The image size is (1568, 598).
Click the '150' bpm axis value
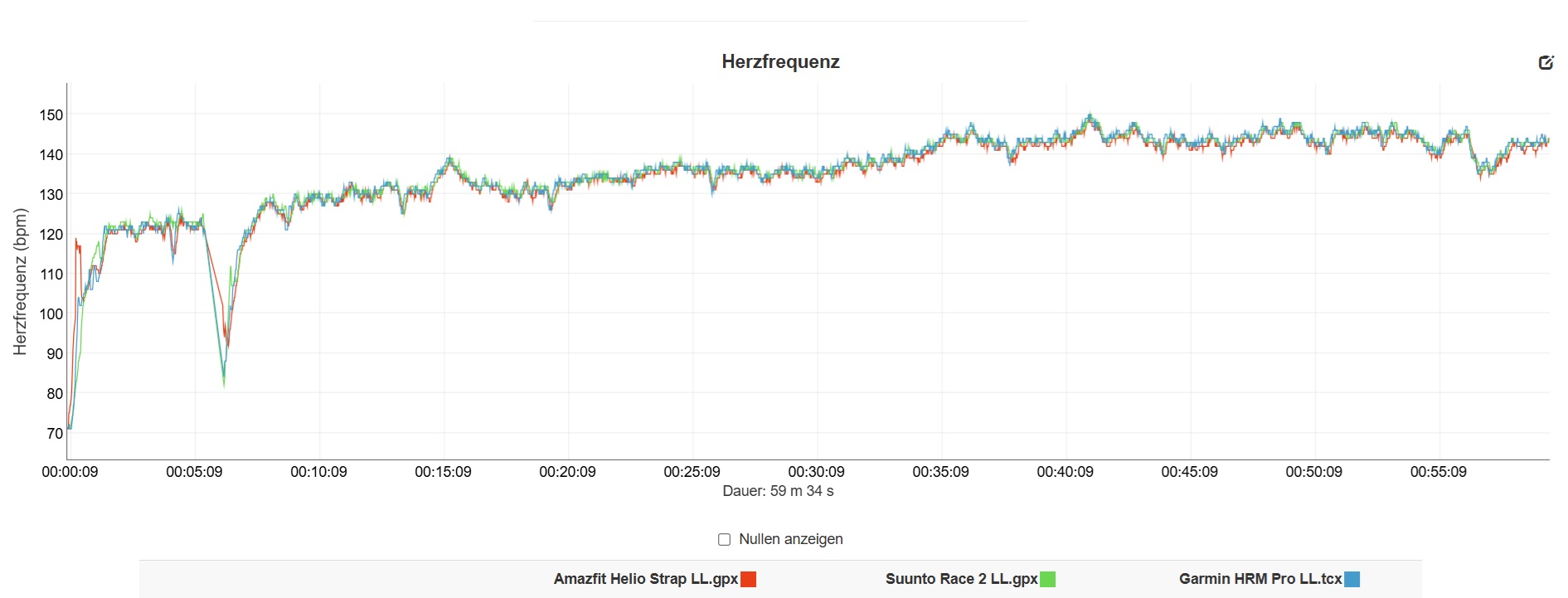click(x=51, y=115)
